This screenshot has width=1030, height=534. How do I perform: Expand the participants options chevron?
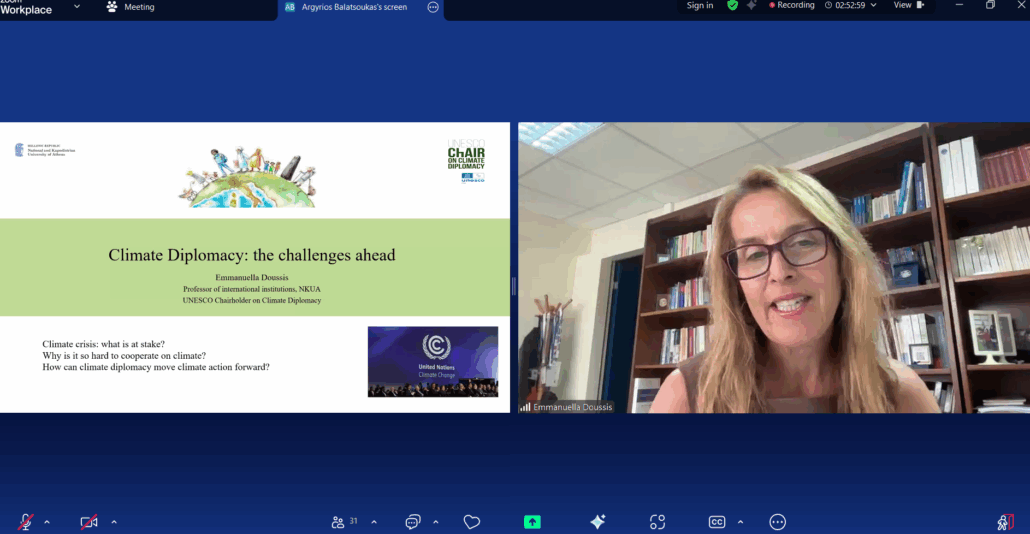(x=374, y=521)
